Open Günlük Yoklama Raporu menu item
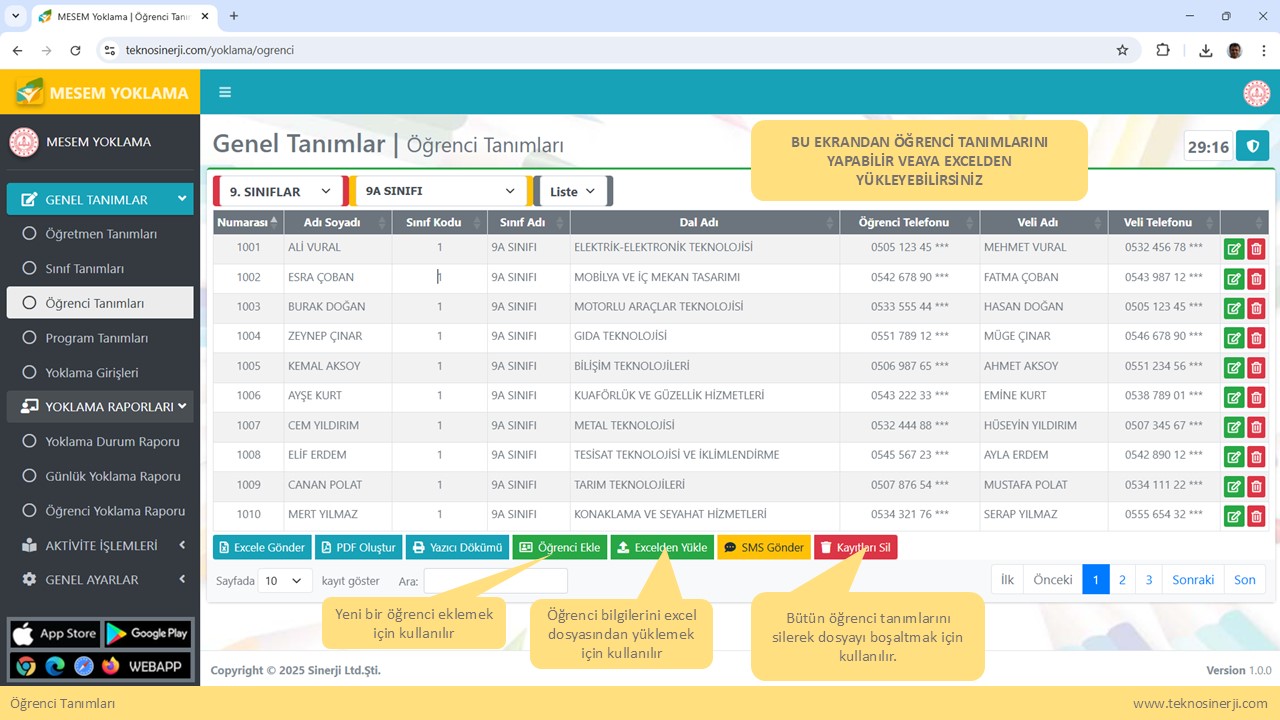The height and width of the screenshot is (720, 1280). [112, 476]
